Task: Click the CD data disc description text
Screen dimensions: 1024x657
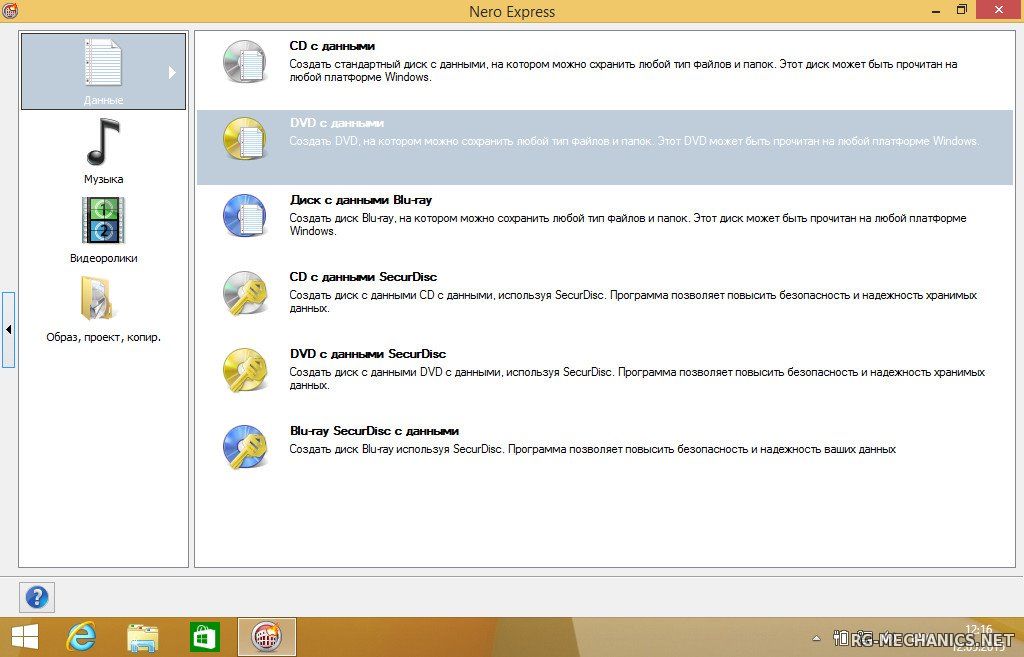Action: (623, 71)
